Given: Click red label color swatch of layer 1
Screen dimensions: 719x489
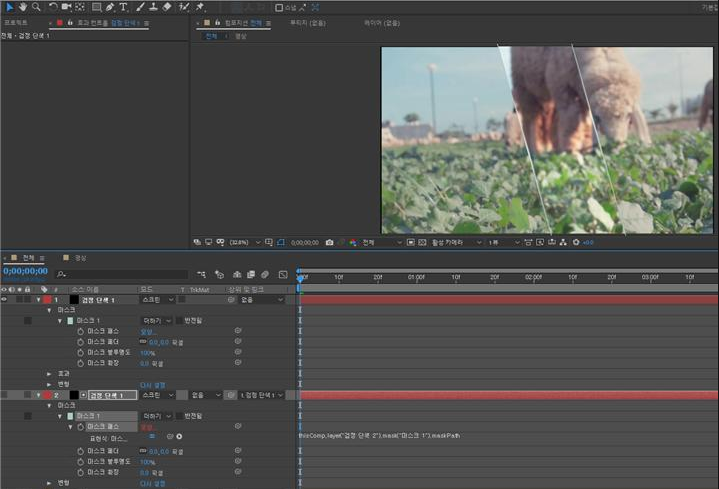Looking at the screenshot, I should pyautogui.click(x=47, y=300).
